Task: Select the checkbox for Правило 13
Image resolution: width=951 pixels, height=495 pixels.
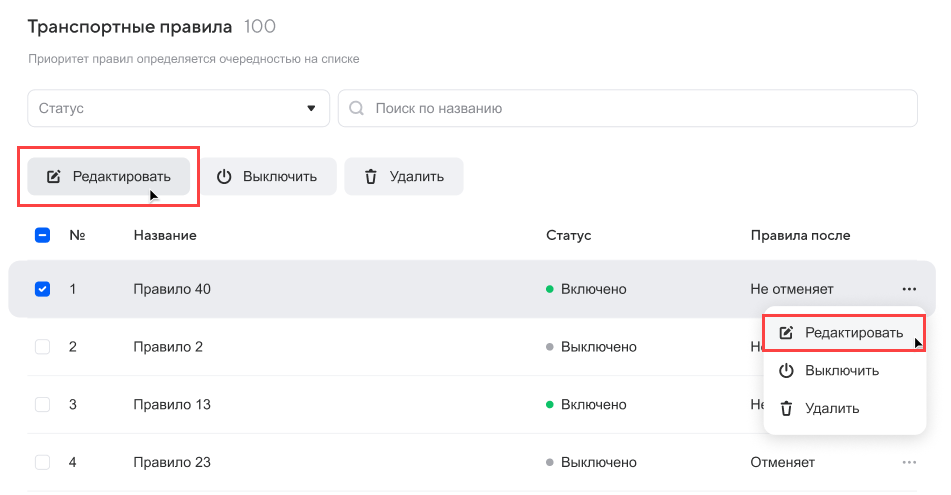Action: (42, 405)
